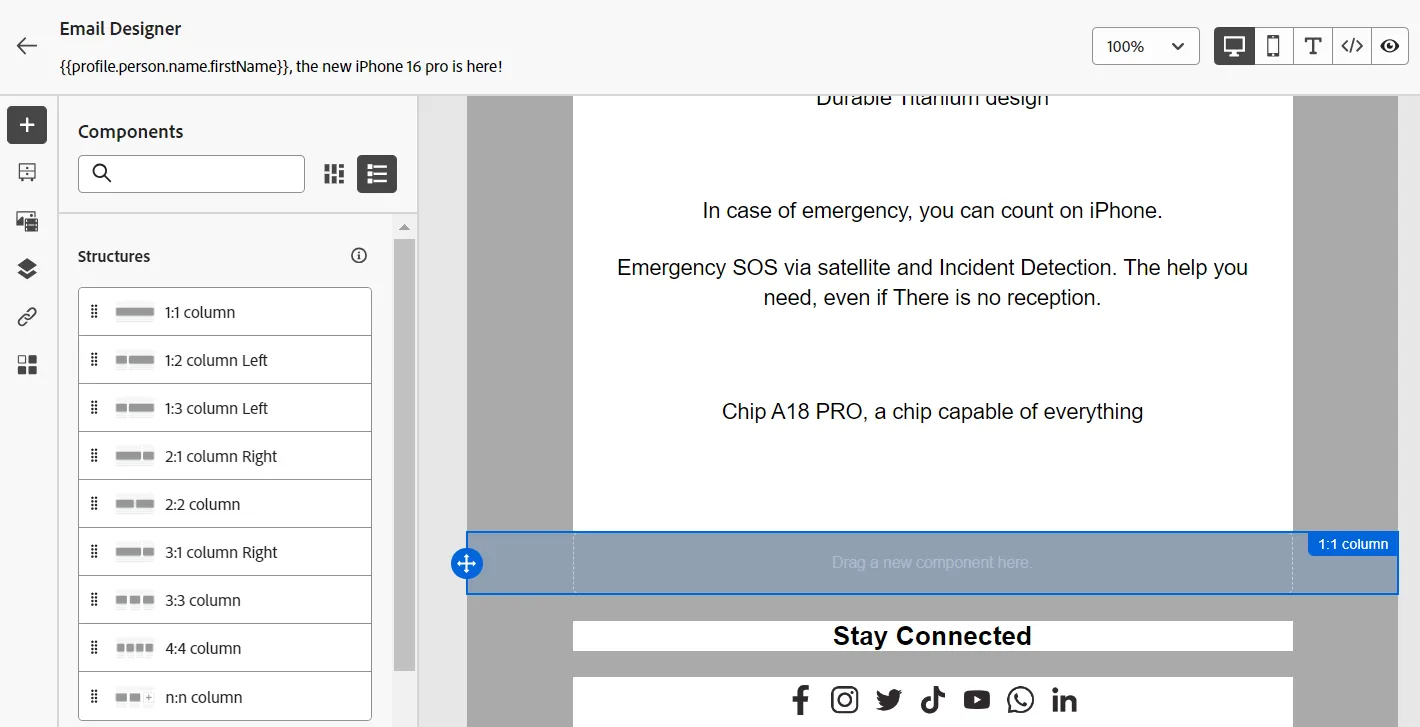Image resolution: width=1420 pixels, height=727 pixels.
Task: Select the 1:1 column structure
Action: coord(225,312)
